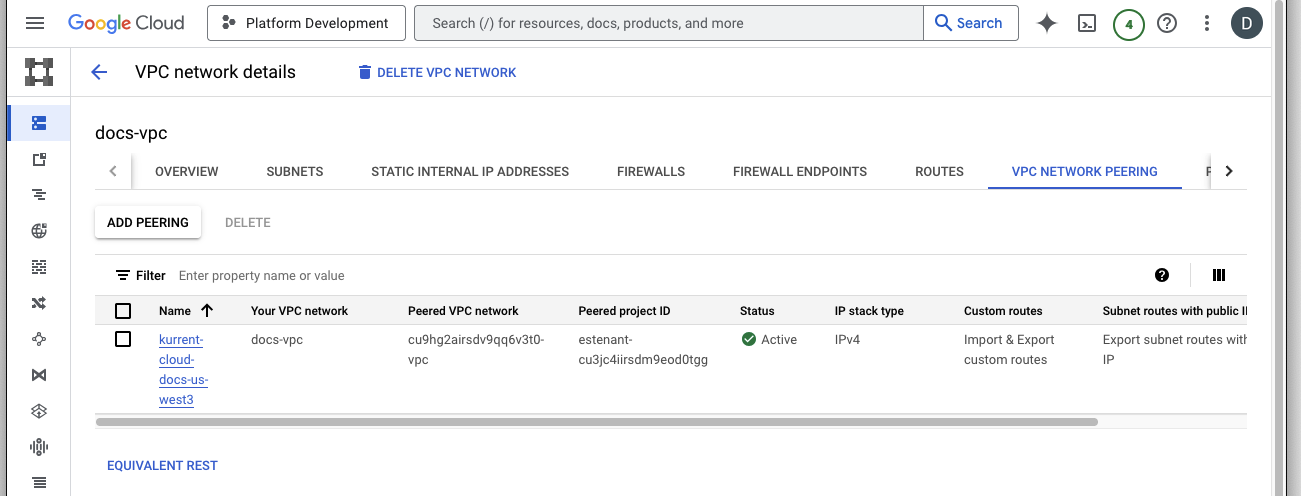Viewport: 1301px width, 496px height.
Task: Open the main navigation hamburger menu
Action: point(35,23)
